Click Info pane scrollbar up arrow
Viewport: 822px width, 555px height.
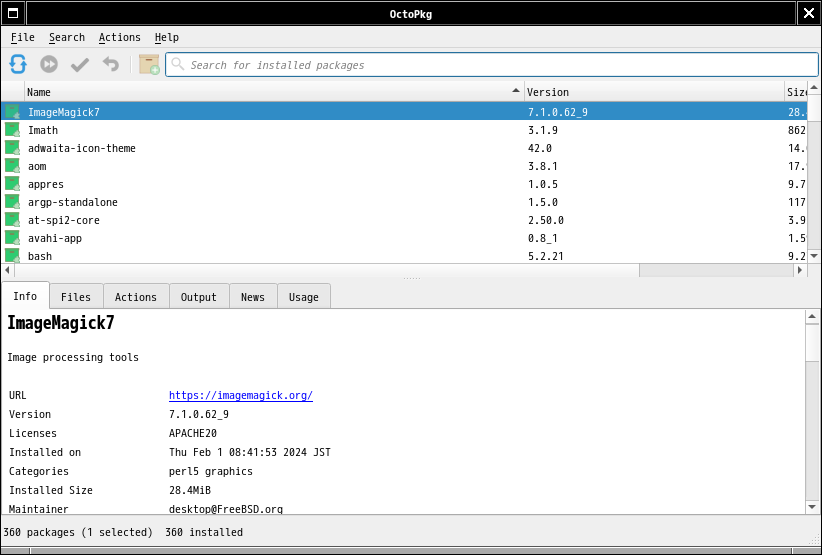812,316
